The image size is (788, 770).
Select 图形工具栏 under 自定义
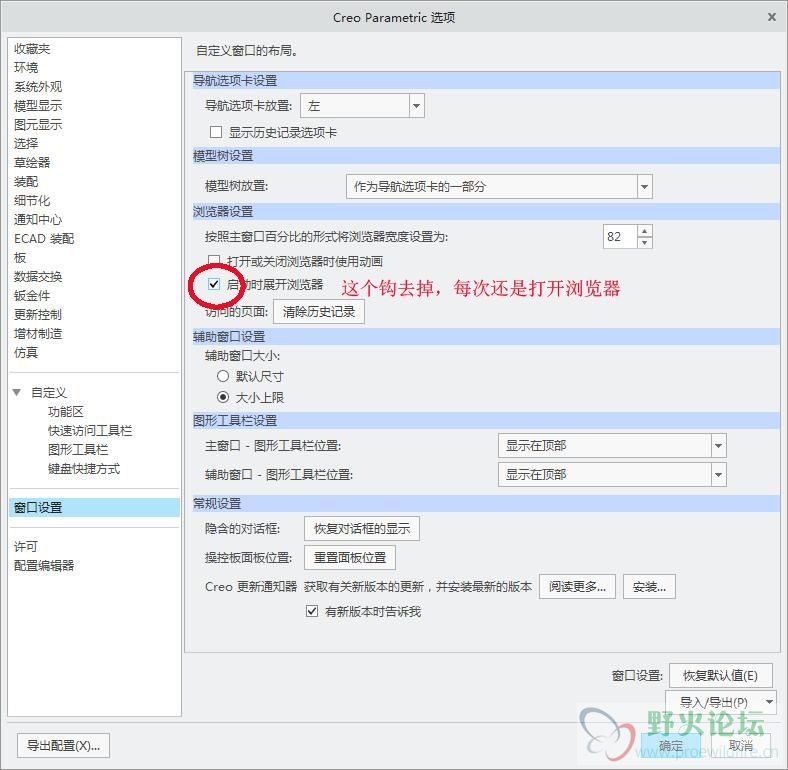(x=78, y=449)
